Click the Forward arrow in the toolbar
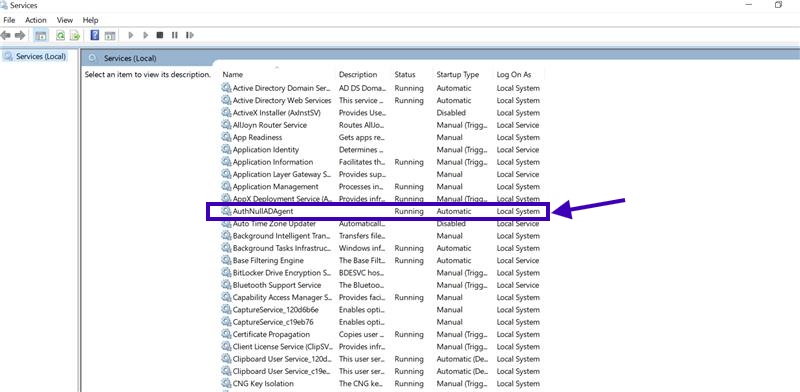This screenshot has height=392, width=800. click(20, 35)
